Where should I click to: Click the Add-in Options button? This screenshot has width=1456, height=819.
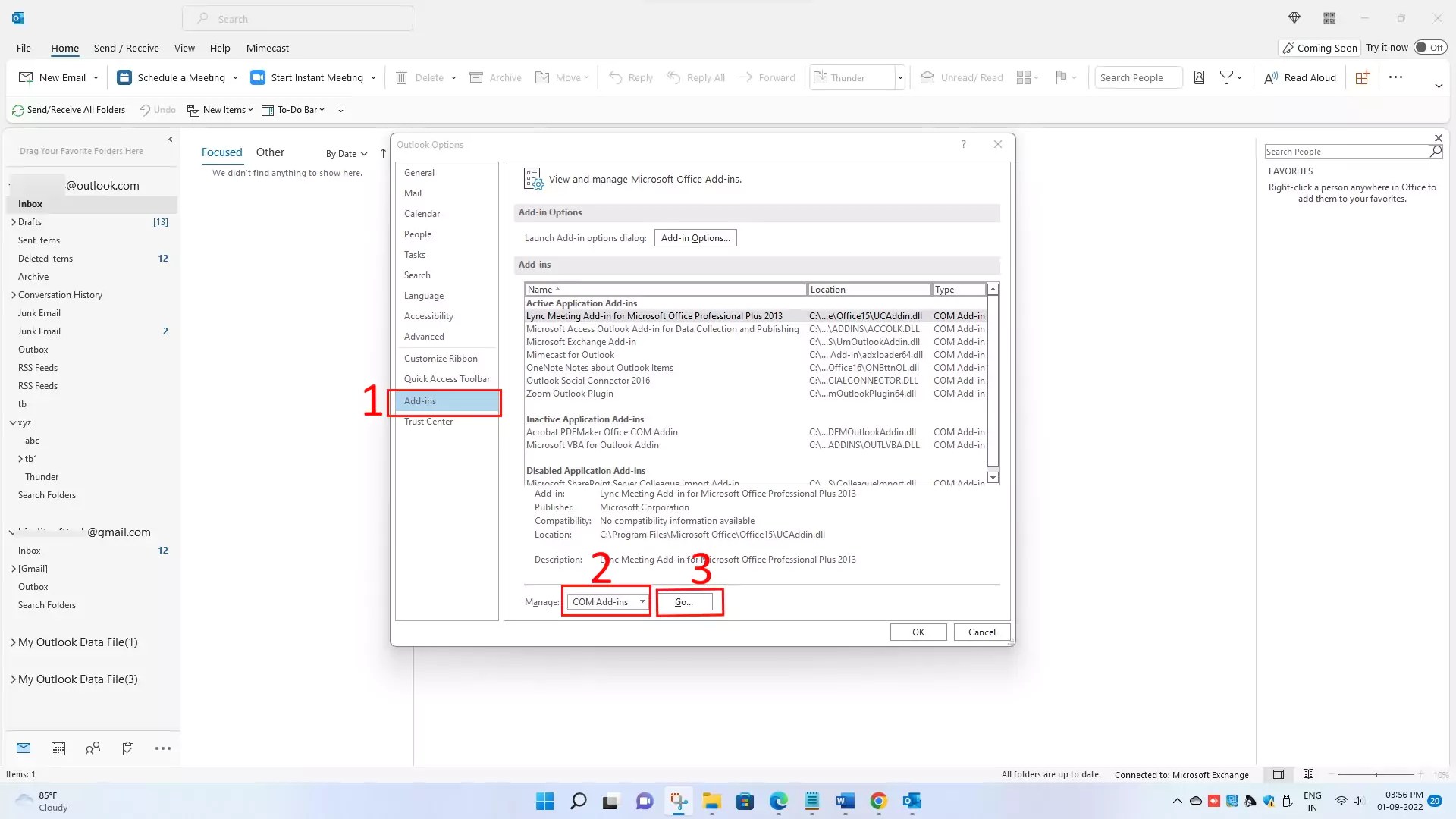pyautogui.click(x=695, y=237)
